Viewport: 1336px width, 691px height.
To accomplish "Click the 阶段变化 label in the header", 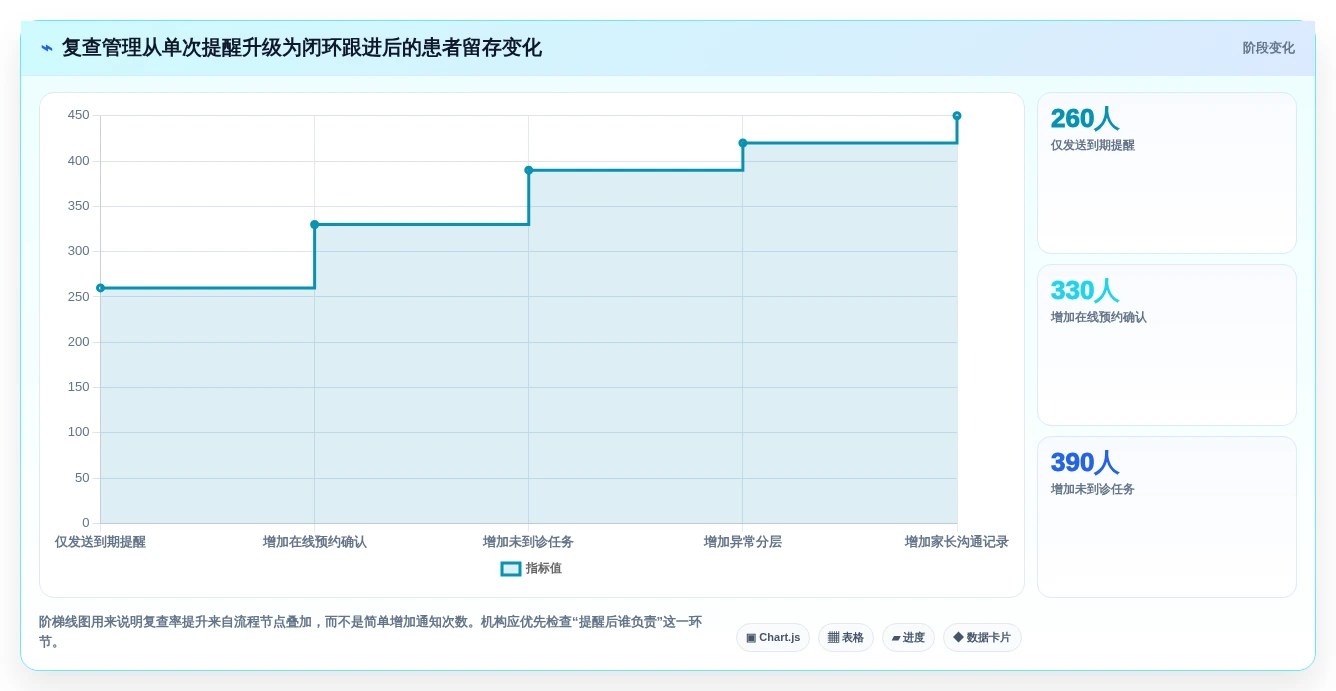I will (x=1268, y=48).
